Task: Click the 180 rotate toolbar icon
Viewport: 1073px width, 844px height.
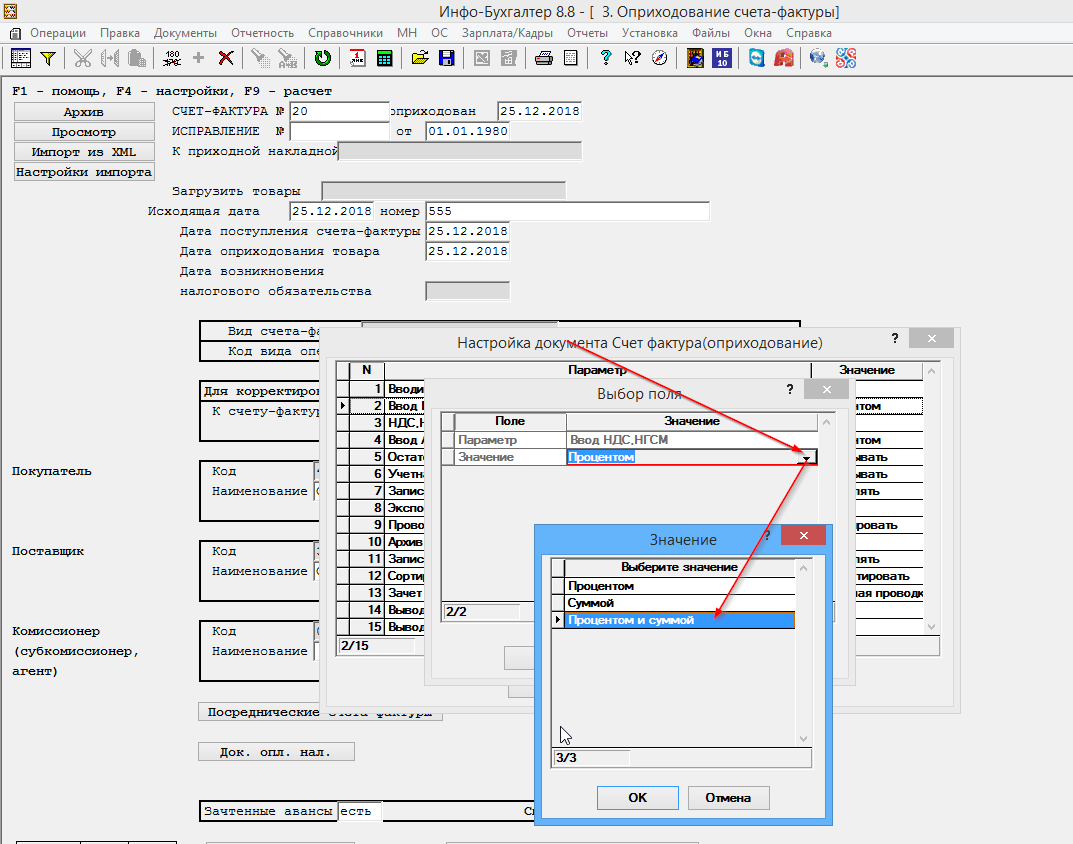Action: 172,58
